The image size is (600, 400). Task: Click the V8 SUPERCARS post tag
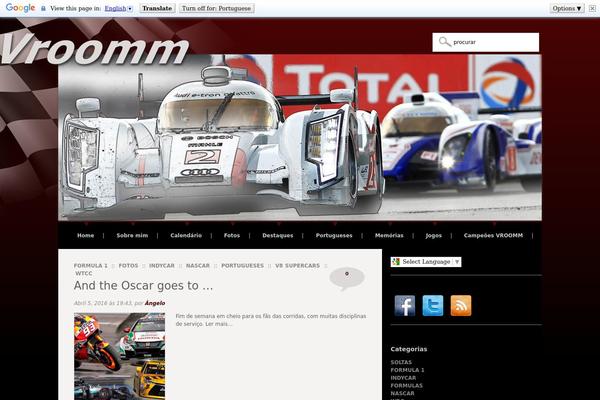[x=297, y=266]
